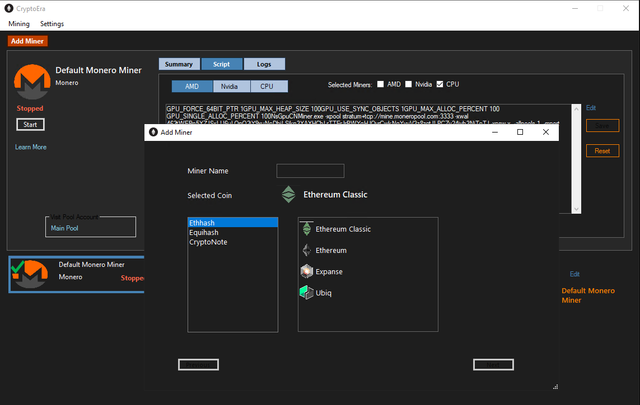Click the Expanse coin icon

307,271
